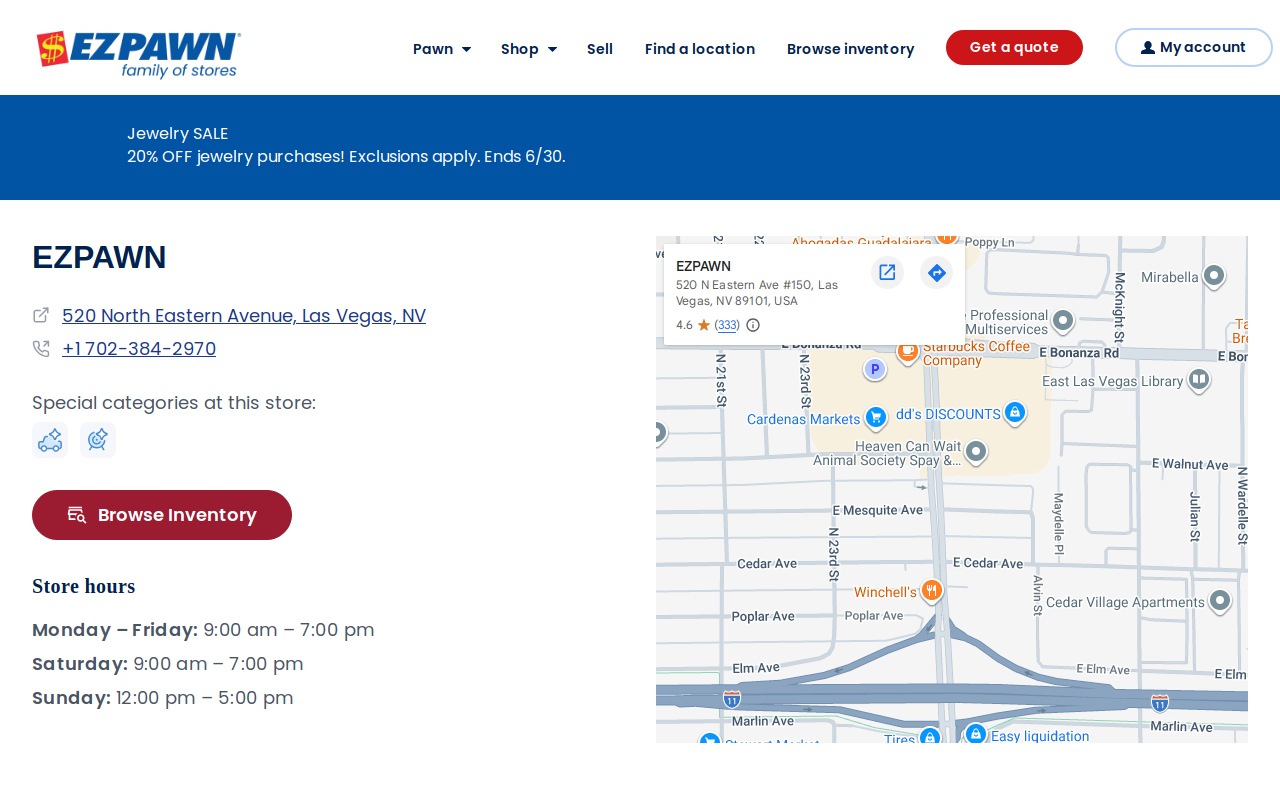The image size is (1280, 800).
Task: Select the Cardenas Markets map pin
Action: (876, 418)
